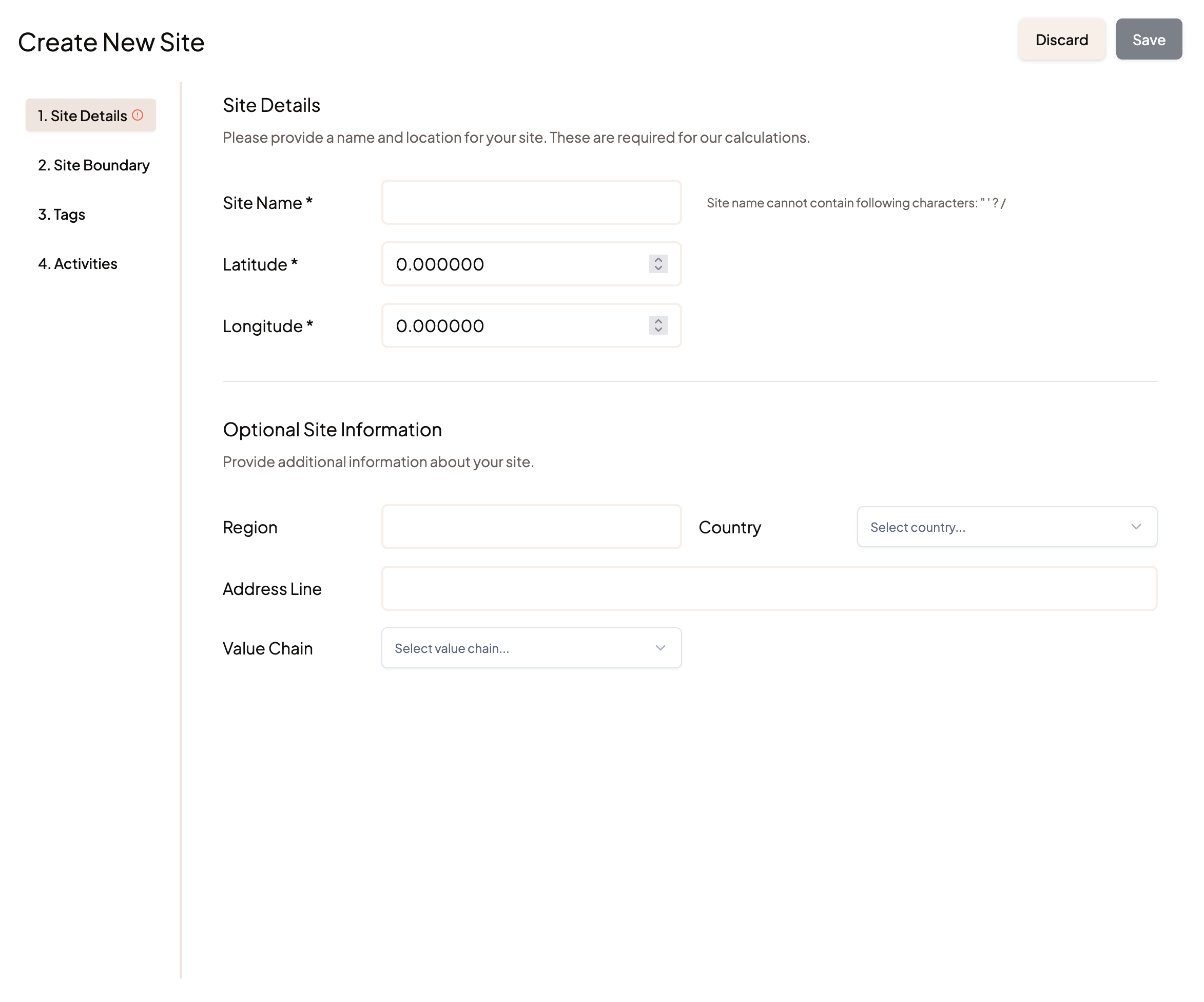Increase Longitude using the up stepper arrow
The image size is (1204, 1002).
pyautogui.click(x=658, y=321)
